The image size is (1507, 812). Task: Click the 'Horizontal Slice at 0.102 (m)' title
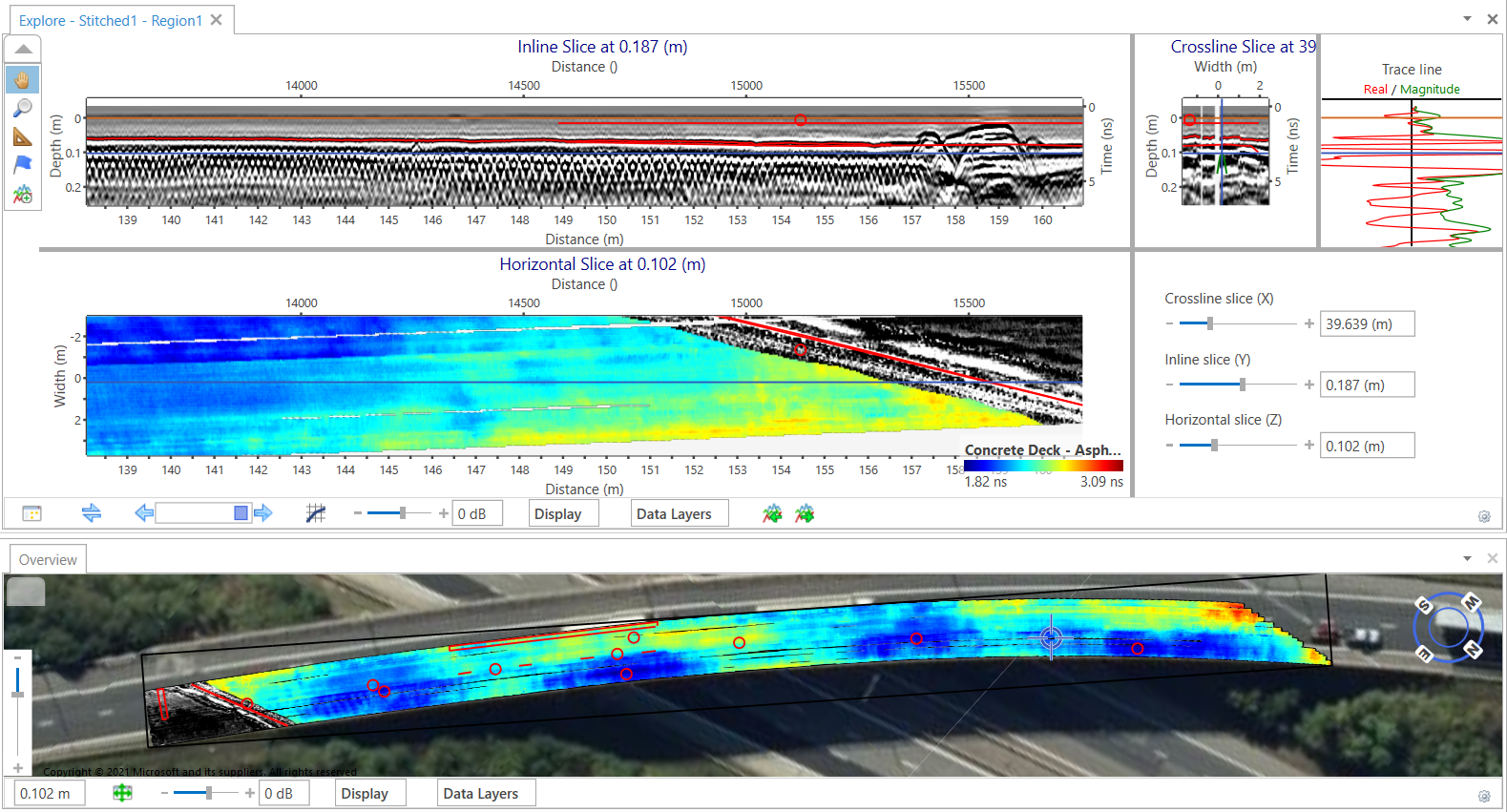(x=602, y=264)
